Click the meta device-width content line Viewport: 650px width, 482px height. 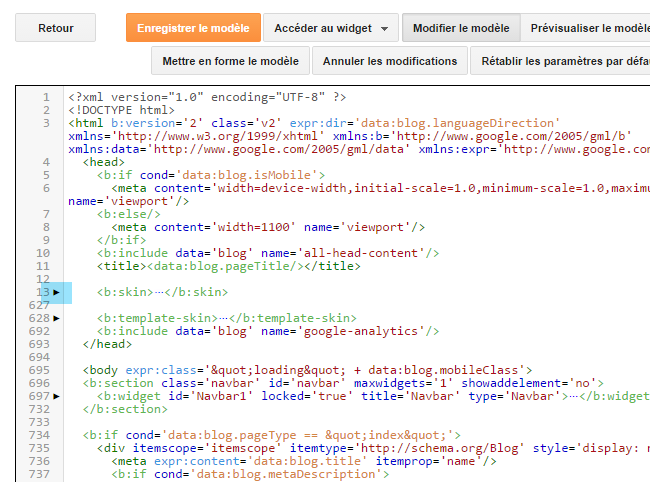click(381, 189)
